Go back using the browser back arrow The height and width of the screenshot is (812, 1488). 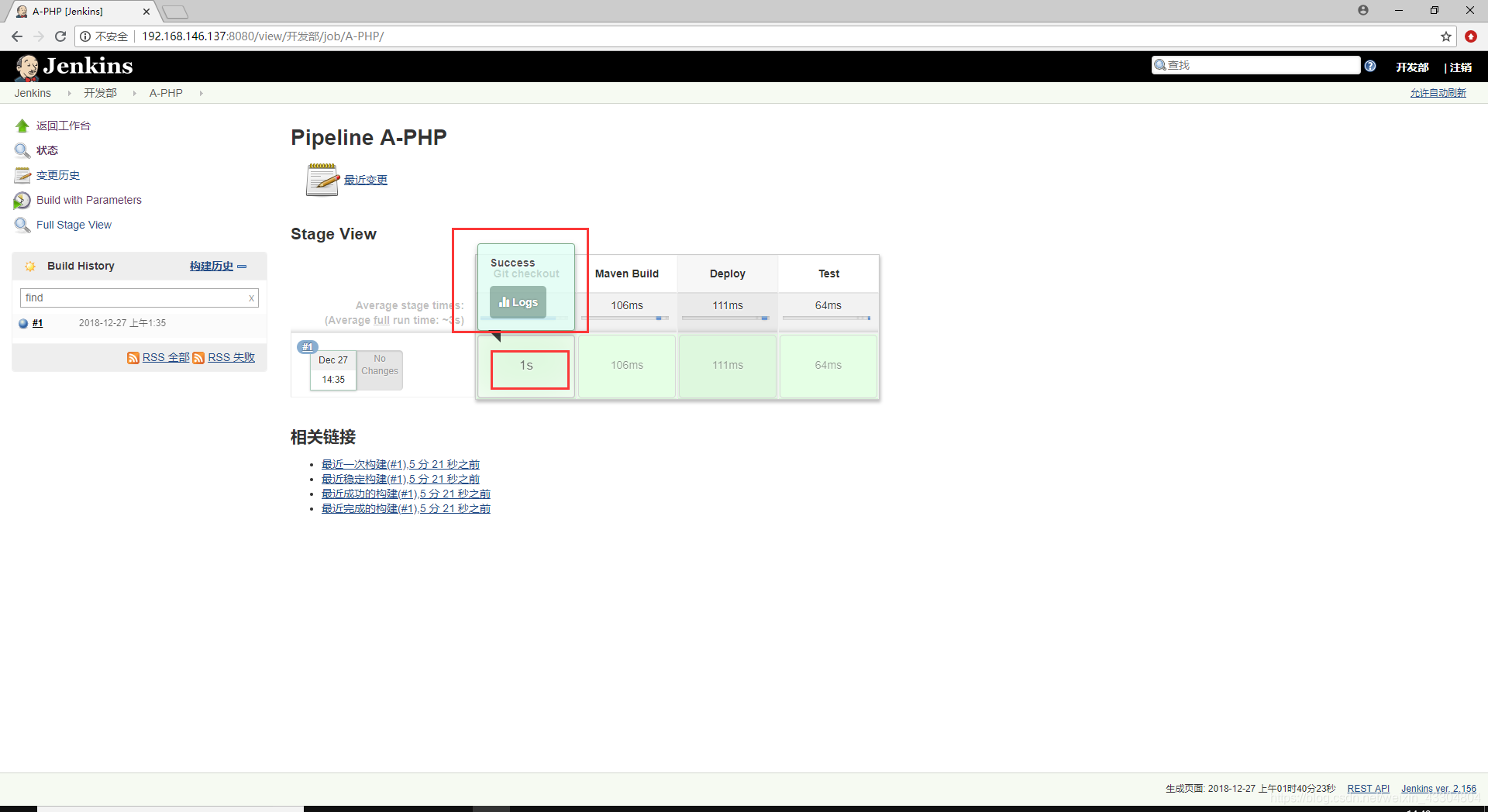click(17, 36)
